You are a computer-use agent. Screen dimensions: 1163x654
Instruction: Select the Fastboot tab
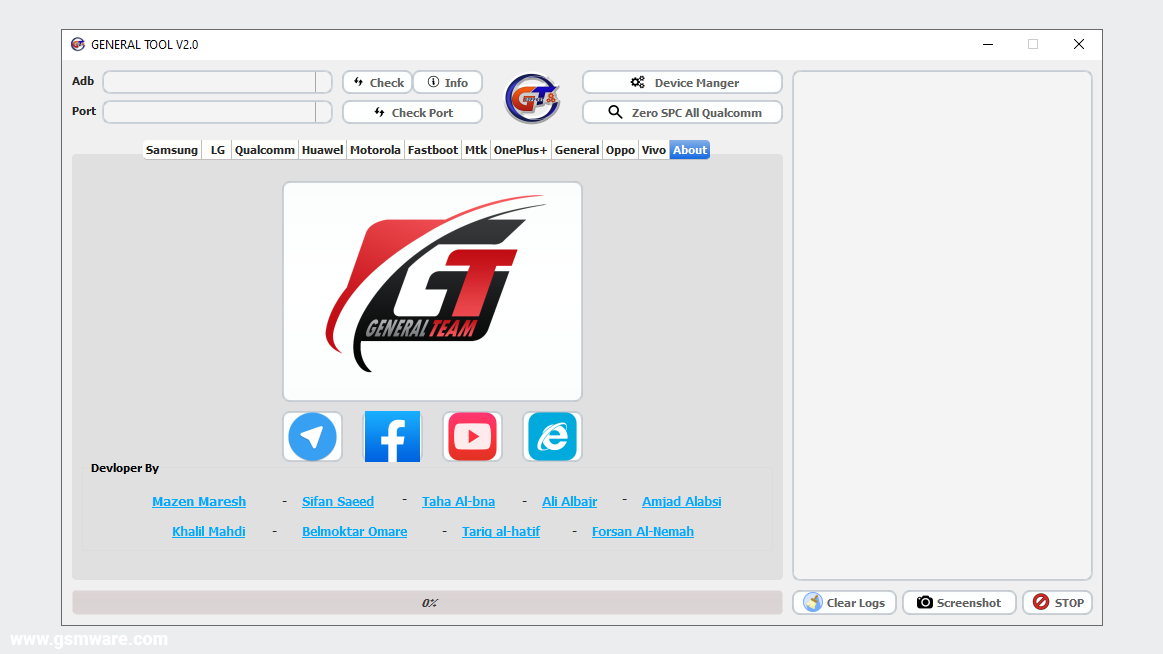coord(433,149)
